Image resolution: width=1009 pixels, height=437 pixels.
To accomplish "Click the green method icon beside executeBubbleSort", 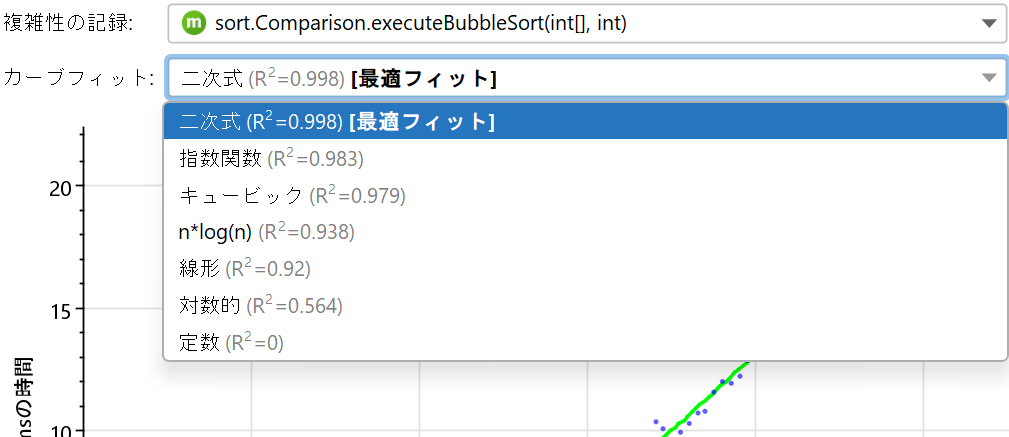I will click(194, 22).
